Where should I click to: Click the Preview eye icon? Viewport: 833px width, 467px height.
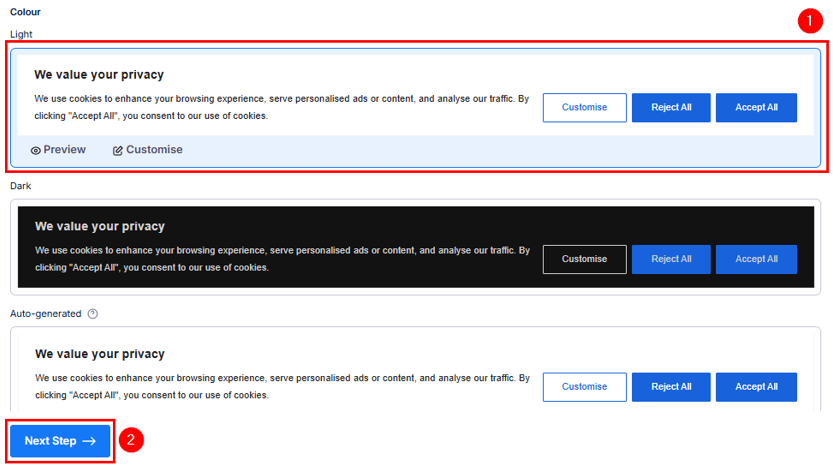(x=36, y=150)
